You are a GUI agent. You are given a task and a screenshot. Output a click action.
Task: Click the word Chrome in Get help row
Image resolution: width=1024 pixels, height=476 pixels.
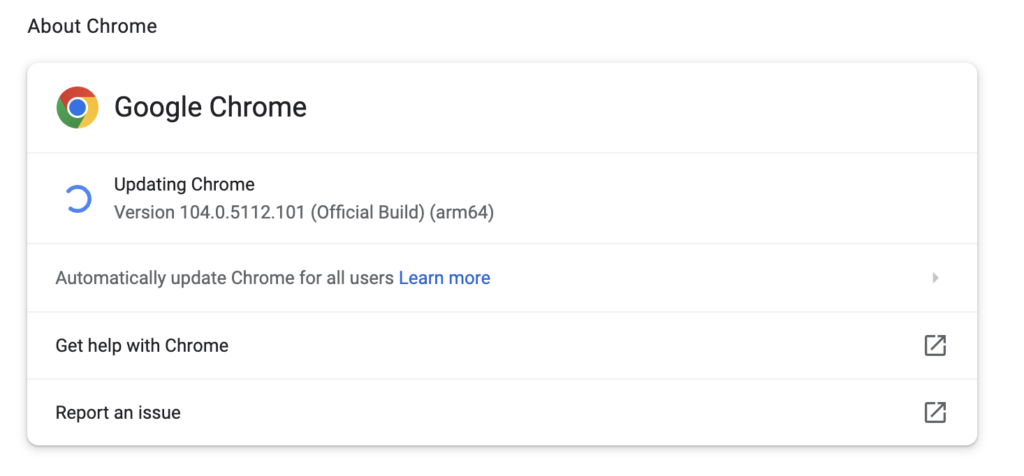(197, 345)
